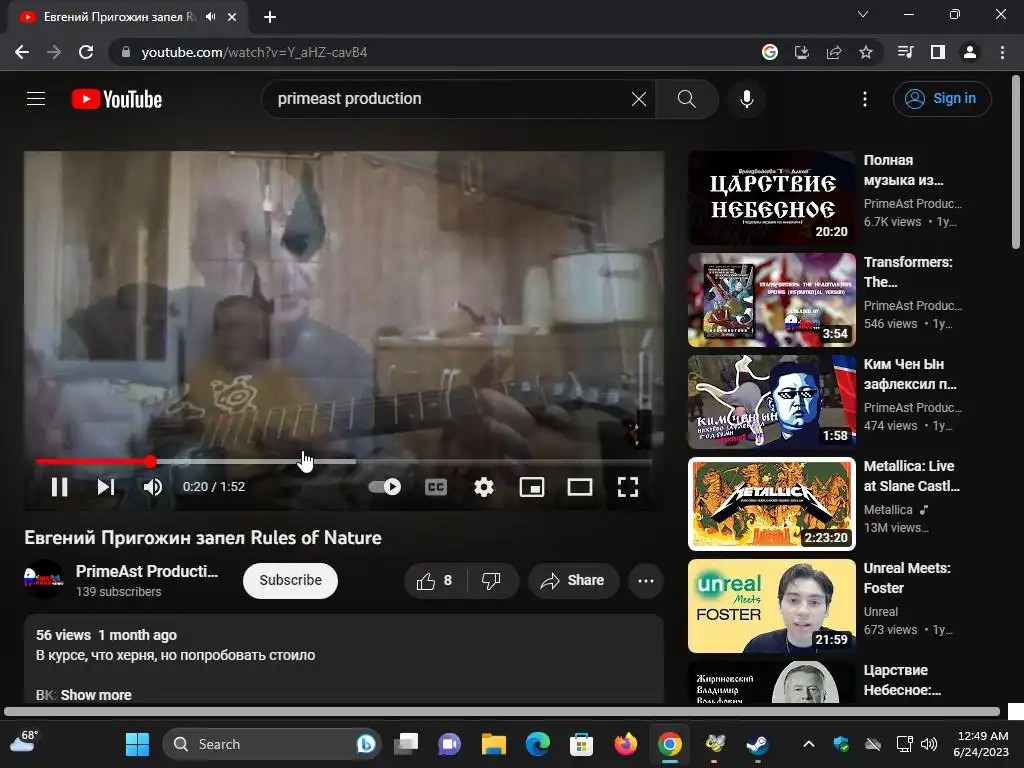Click the taskbar Search box
This screenshot has width=1024, height=768.
[x=271, y=744]
